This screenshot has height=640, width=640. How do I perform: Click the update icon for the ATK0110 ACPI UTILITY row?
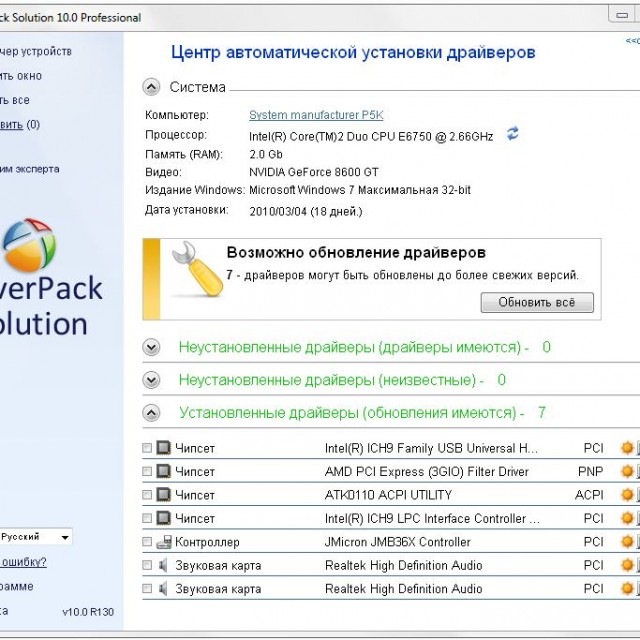pyautogui.click(x=627, y=495)
